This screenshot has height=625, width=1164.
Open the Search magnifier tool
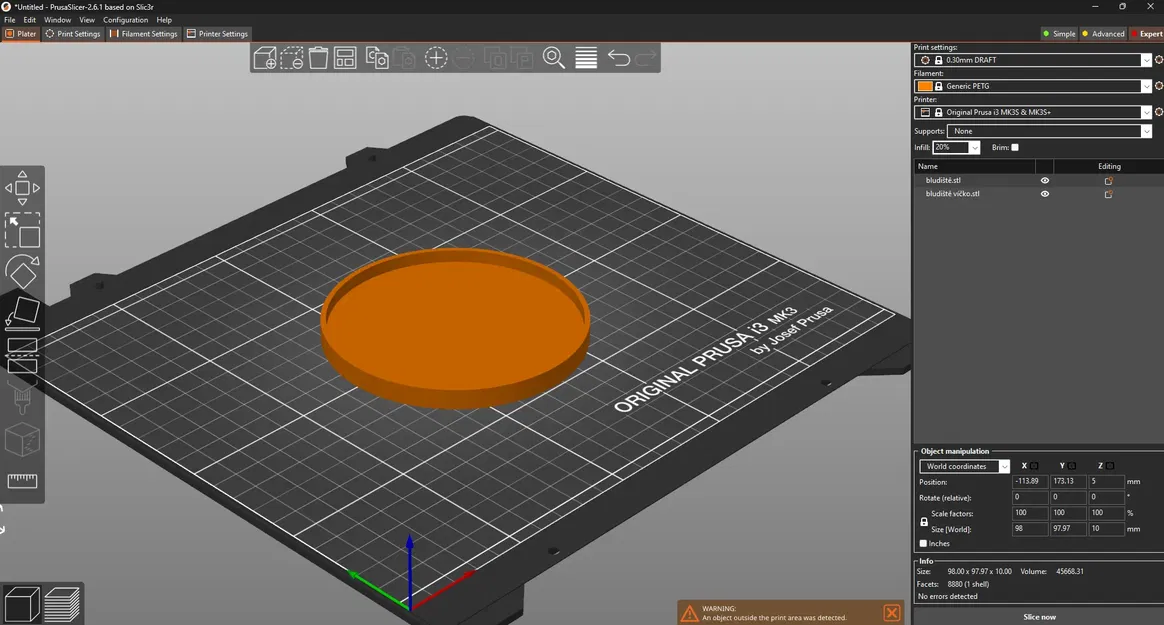pyautogui.click(x=554, y=58)
